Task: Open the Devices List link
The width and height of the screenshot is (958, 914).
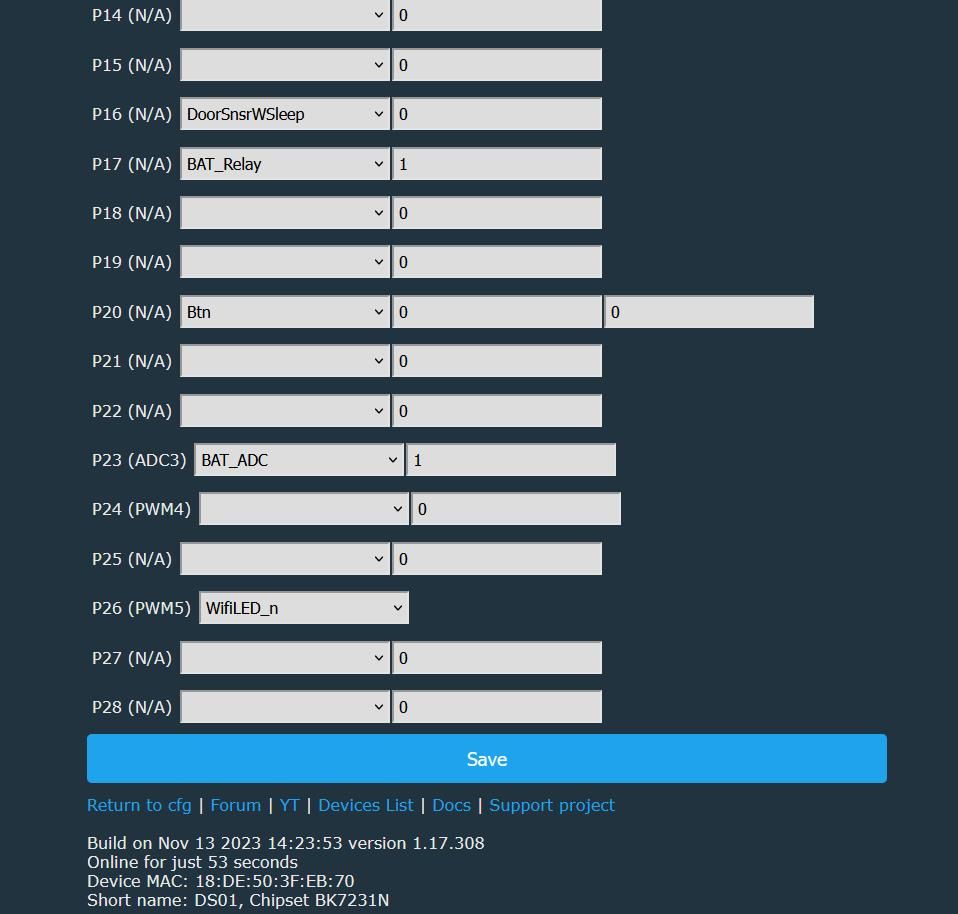Action: [365, 805]
